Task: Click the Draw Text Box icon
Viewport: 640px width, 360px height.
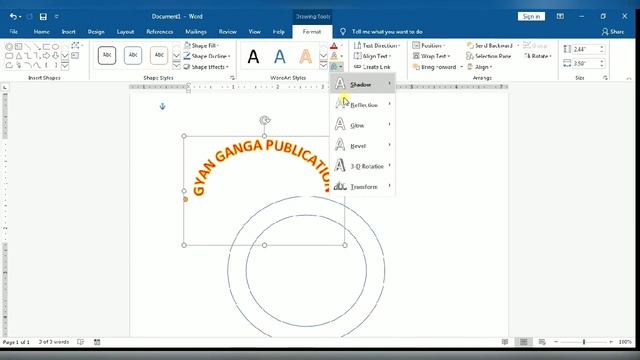Action: click(x=75, y=56)
